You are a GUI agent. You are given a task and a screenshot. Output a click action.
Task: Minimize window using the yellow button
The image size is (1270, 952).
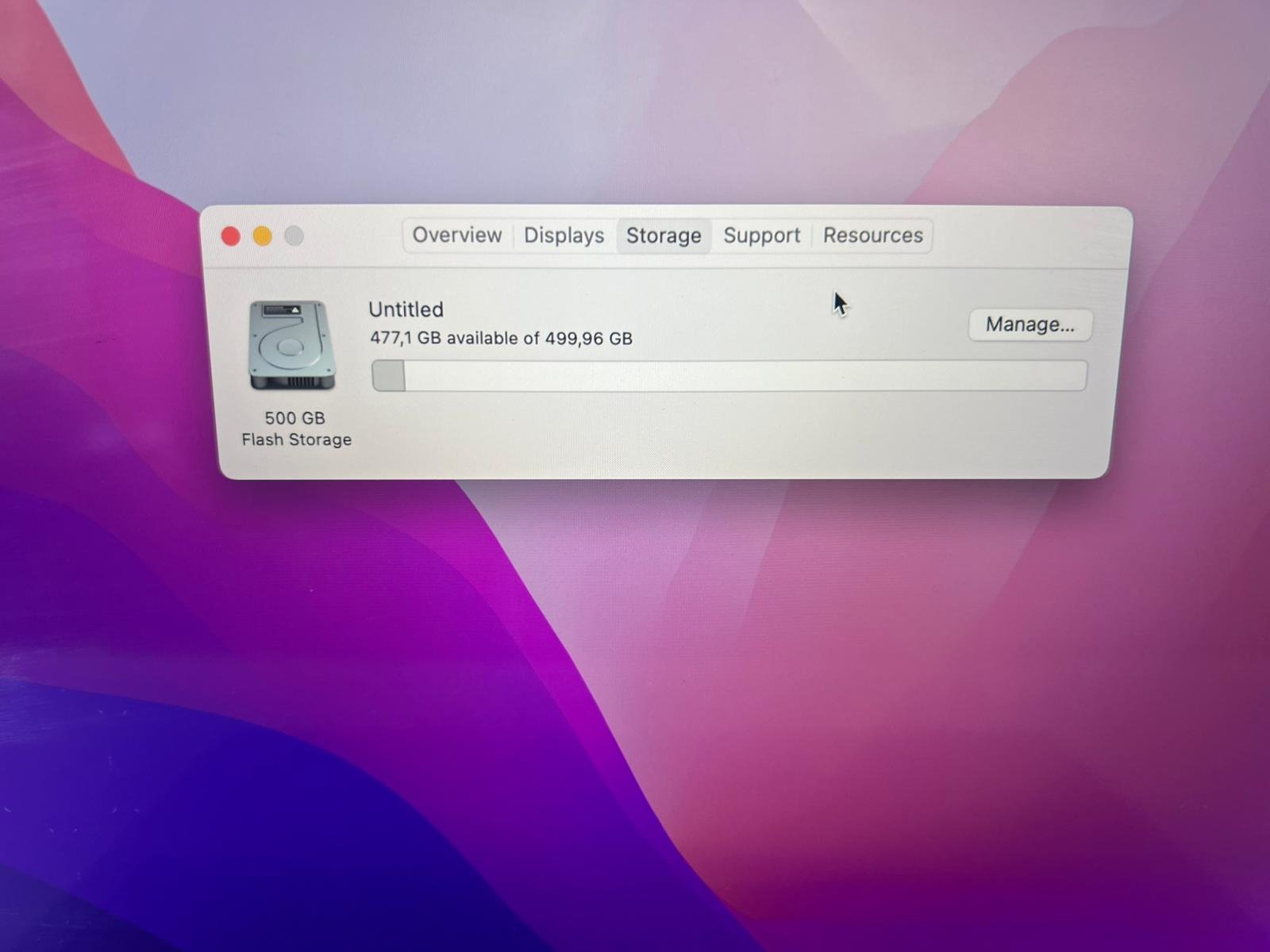point(263,236)
